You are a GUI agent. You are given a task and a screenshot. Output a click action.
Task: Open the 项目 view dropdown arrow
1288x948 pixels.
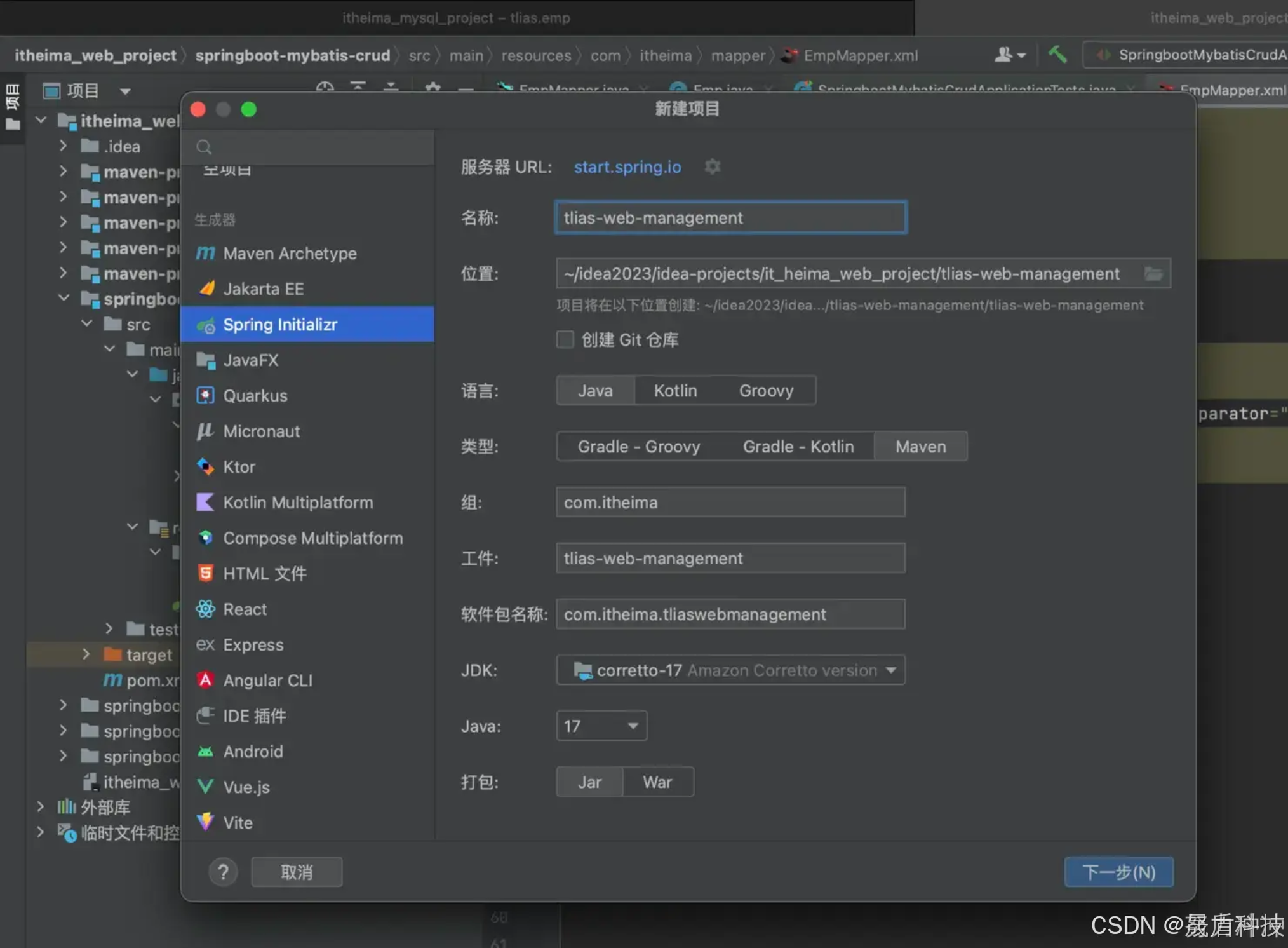click(125, 91)
